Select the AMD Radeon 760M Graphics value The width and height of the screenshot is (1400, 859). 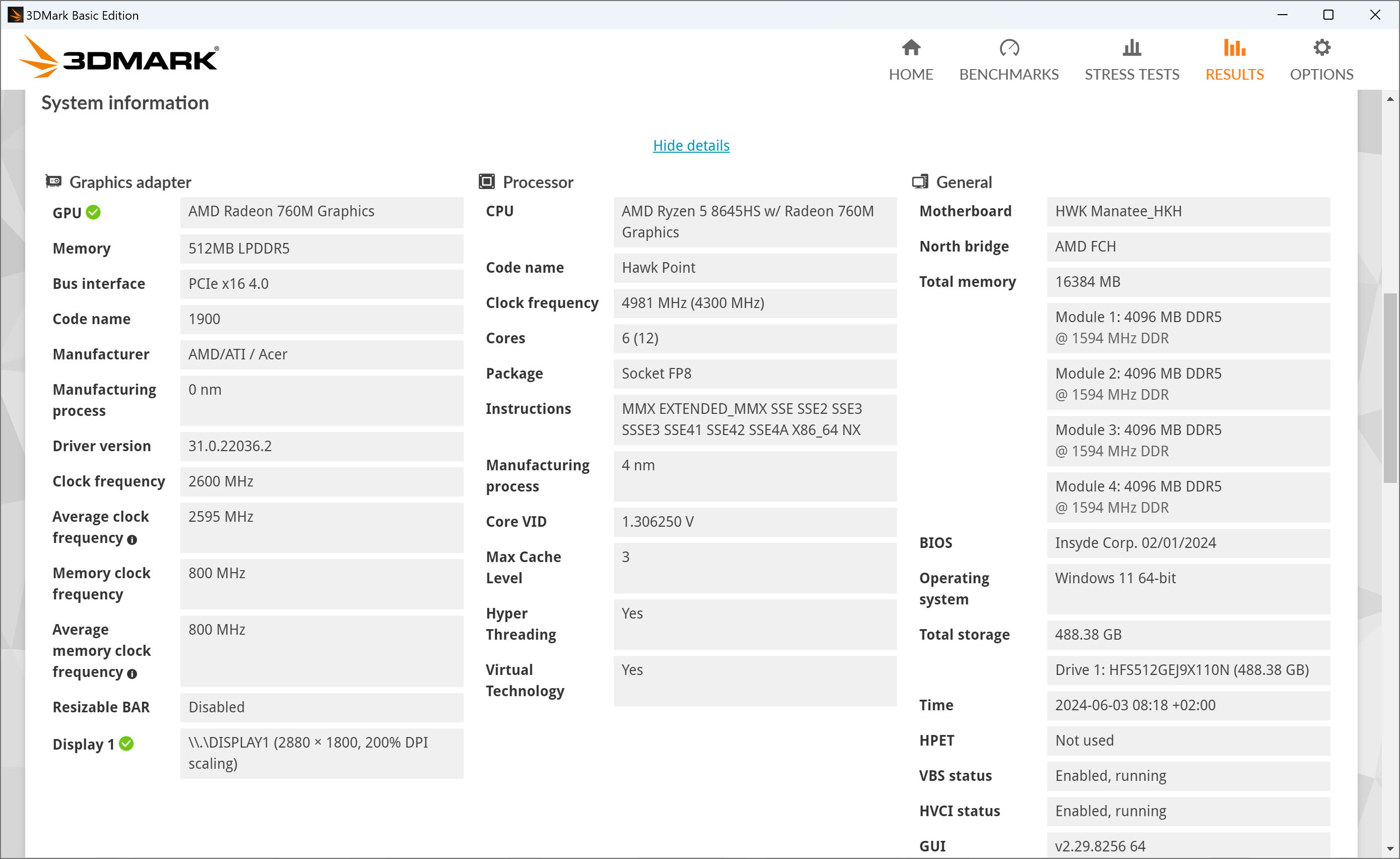(x=322, y=212)
